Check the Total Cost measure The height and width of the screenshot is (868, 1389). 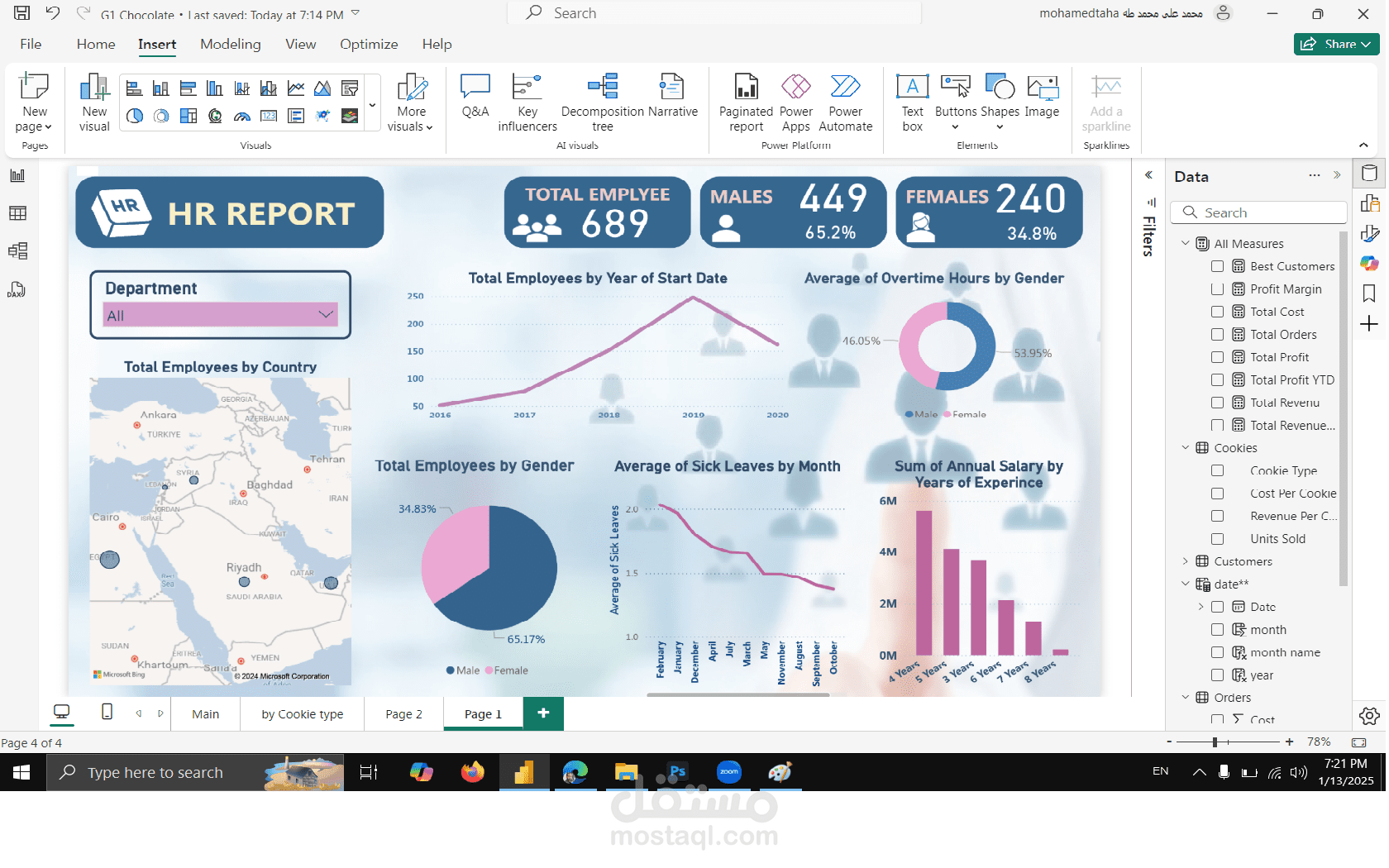[1217, 312]
